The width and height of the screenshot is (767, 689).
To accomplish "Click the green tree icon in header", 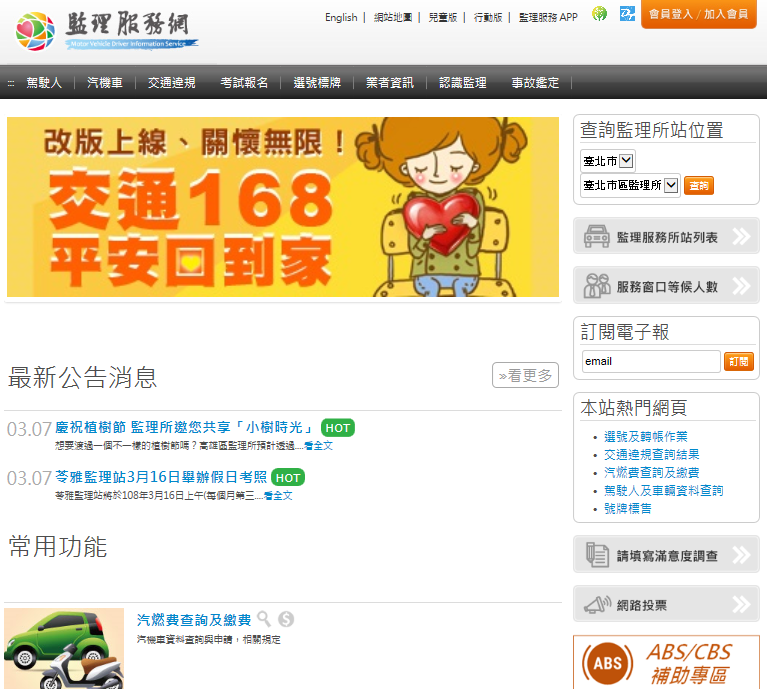I will [599, 14].
